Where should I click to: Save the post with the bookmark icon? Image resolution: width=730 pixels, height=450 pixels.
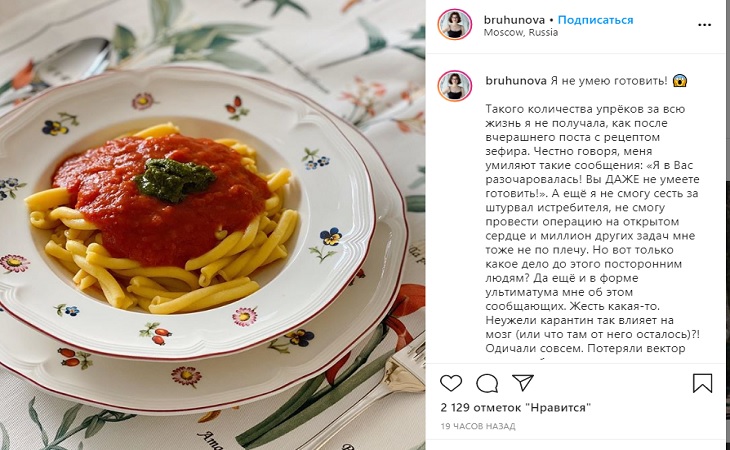(x=702, y=383)
